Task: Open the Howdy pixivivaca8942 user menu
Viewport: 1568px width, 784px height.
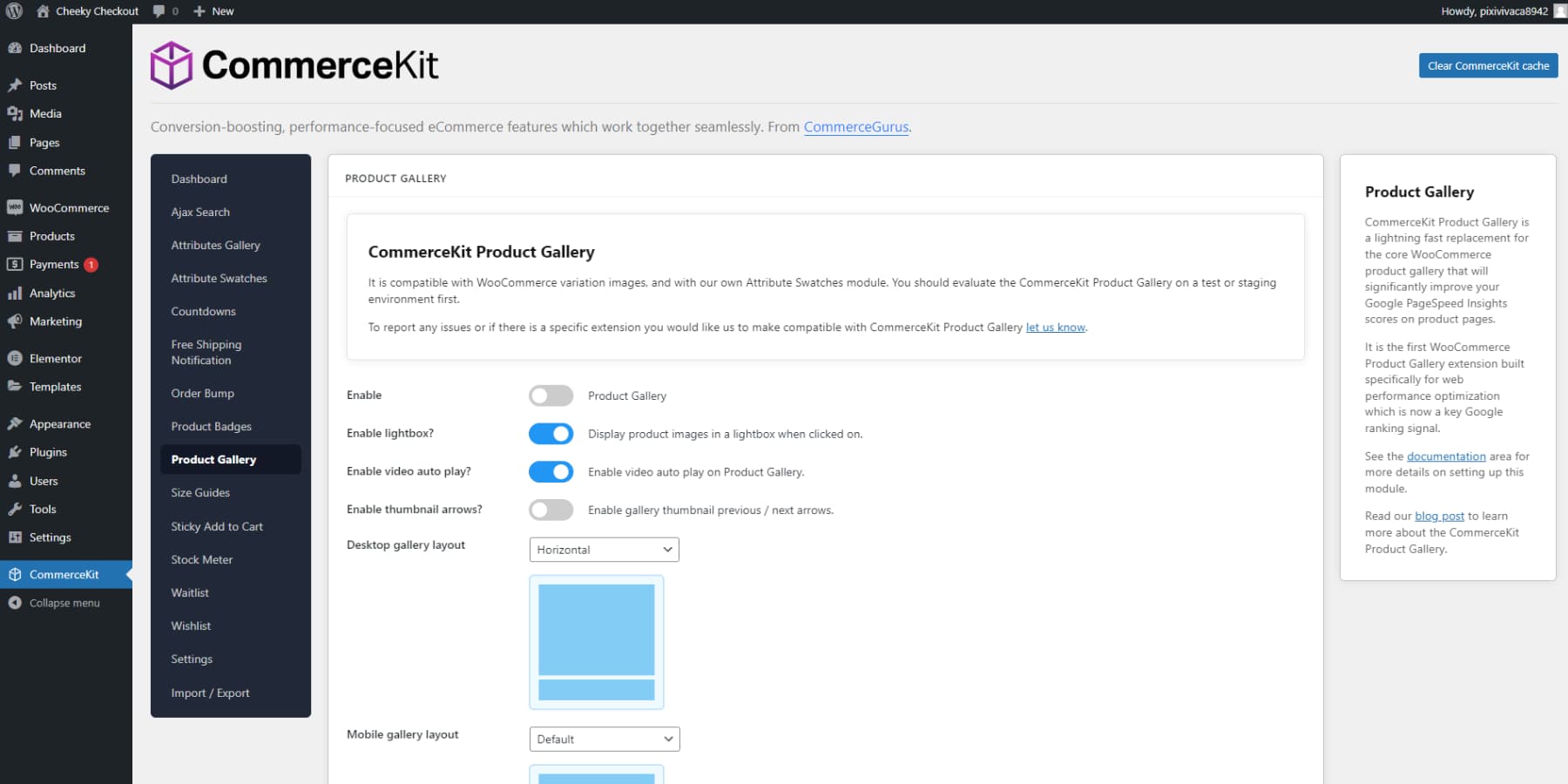Action: [x=1495, y=11]
